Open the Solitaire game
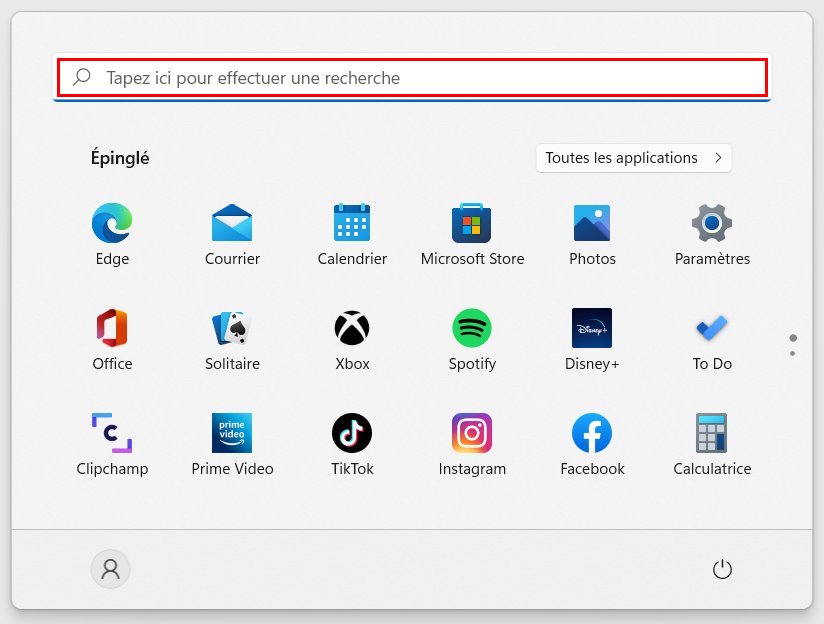 click(232, 340)
